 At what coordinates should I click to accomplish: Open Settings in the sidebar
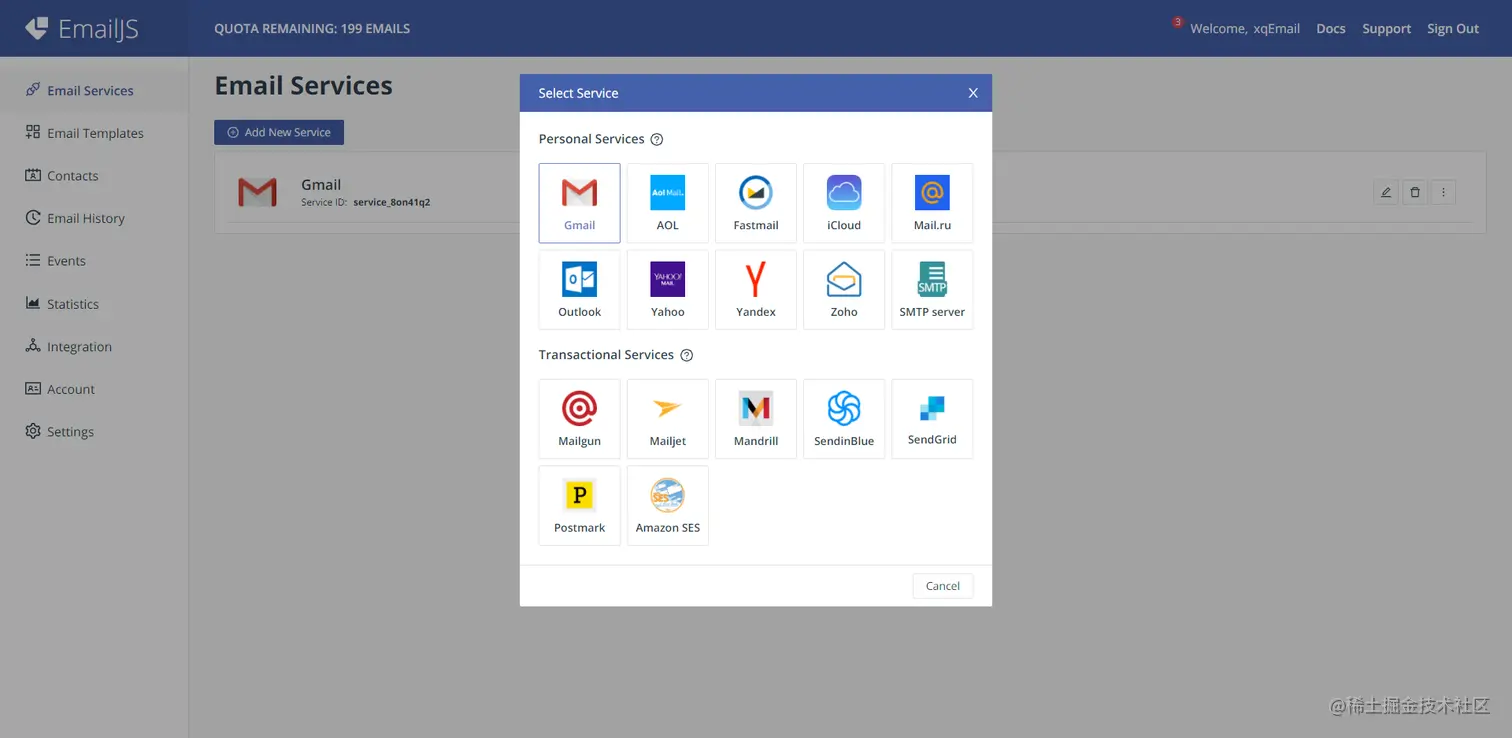click(x=94, y=432)
